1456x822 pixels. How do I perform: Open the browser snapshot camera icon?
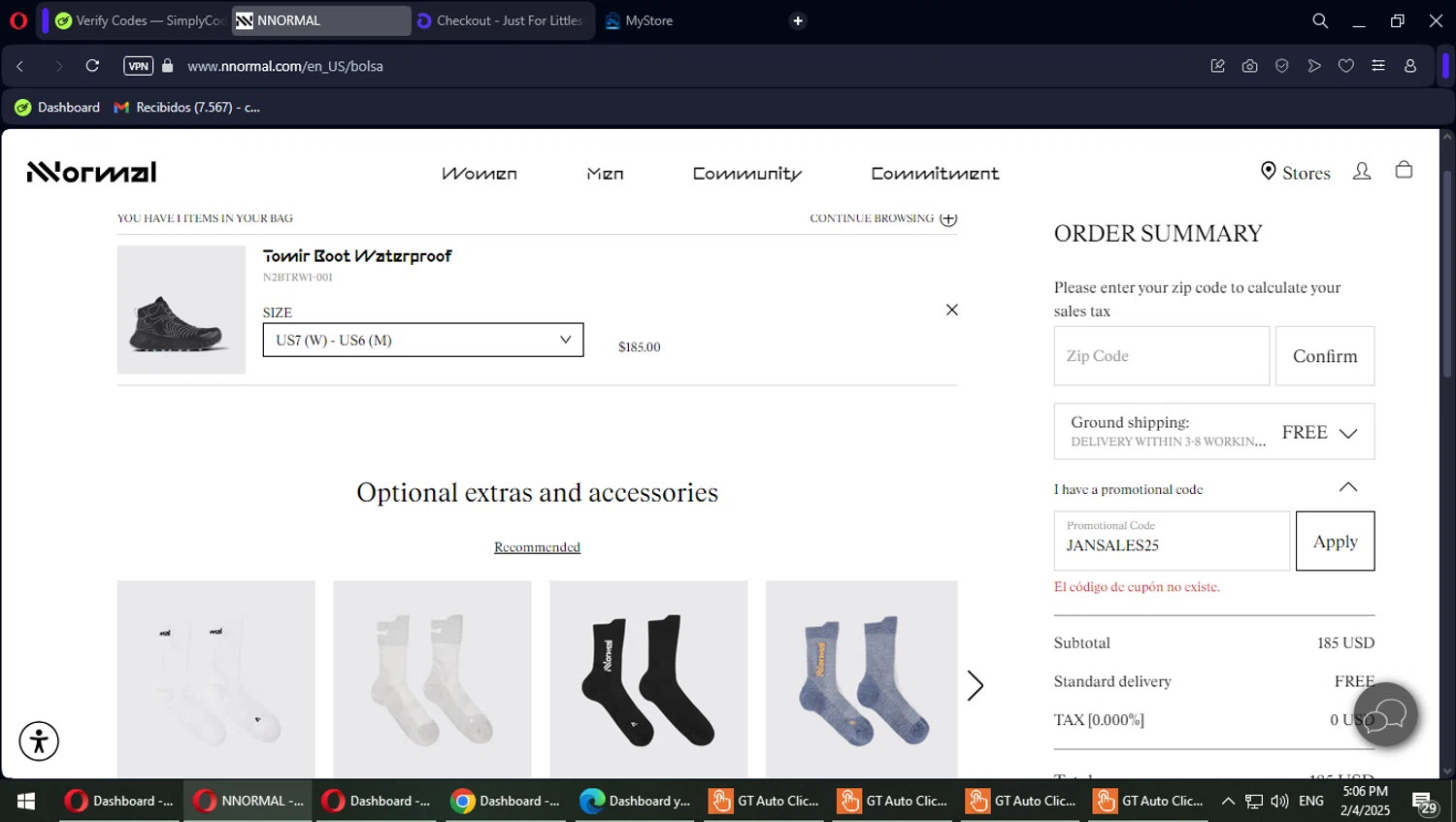1249,66
